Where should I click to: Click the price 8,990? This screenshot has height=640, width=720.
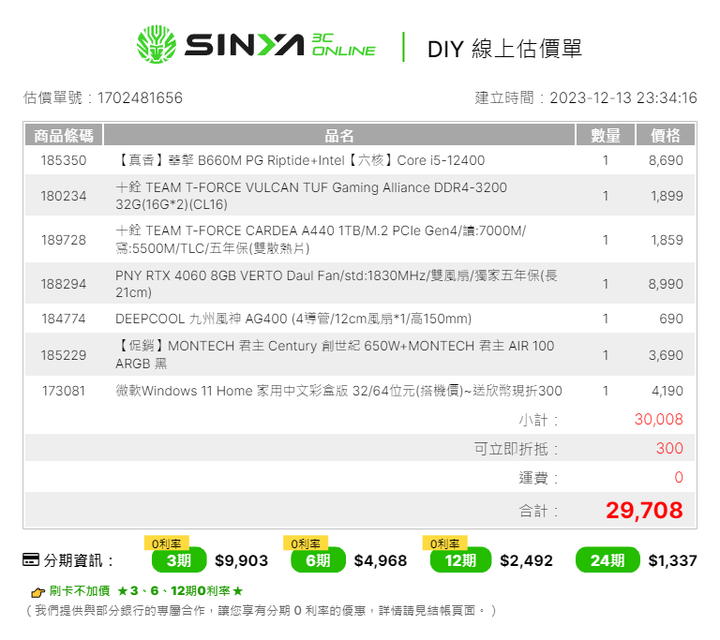tap(666, 284)
